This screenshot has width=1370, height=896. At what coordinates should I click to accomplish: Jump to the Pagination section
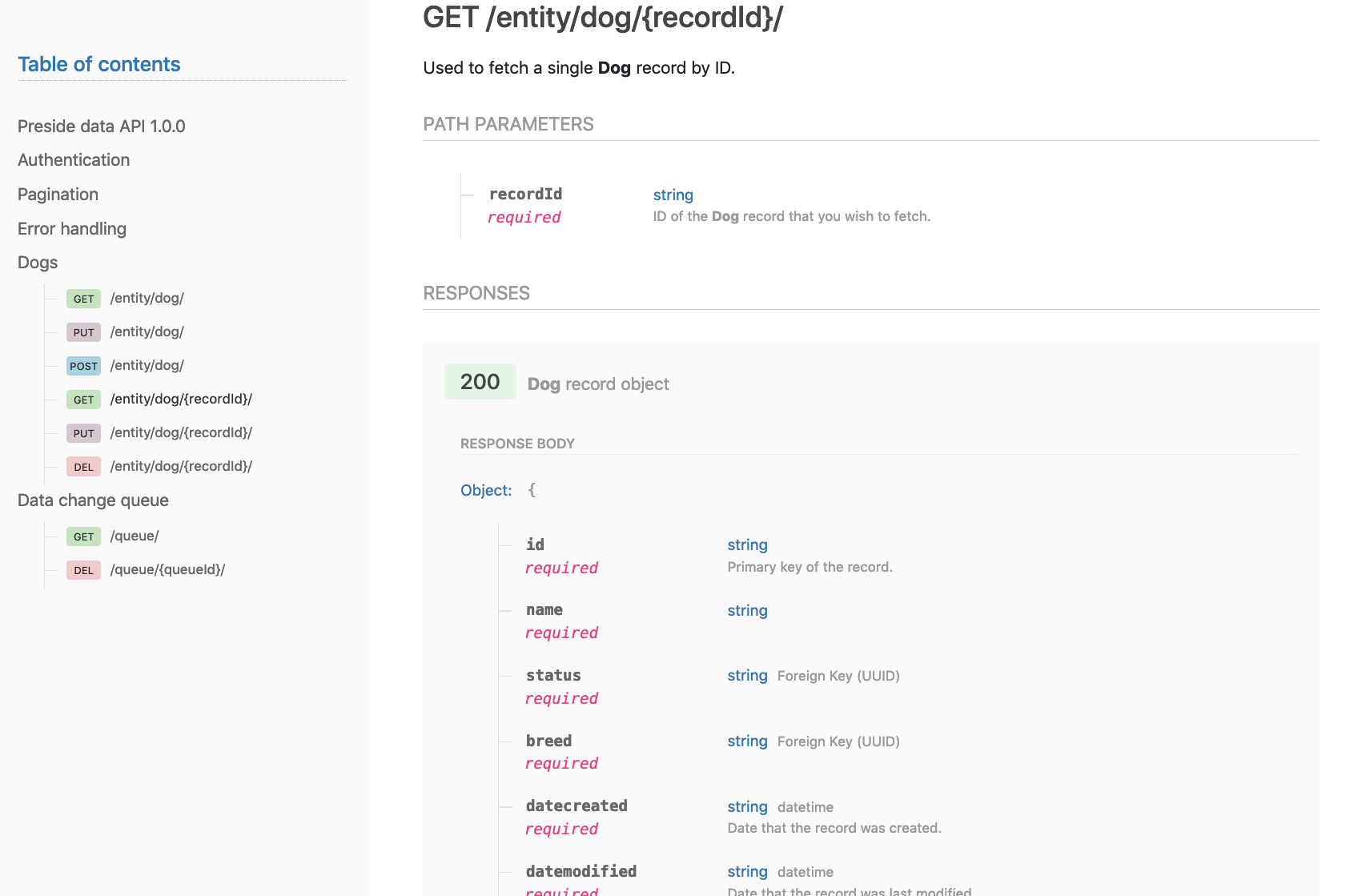pyautogui.click(x=58, y=195)
